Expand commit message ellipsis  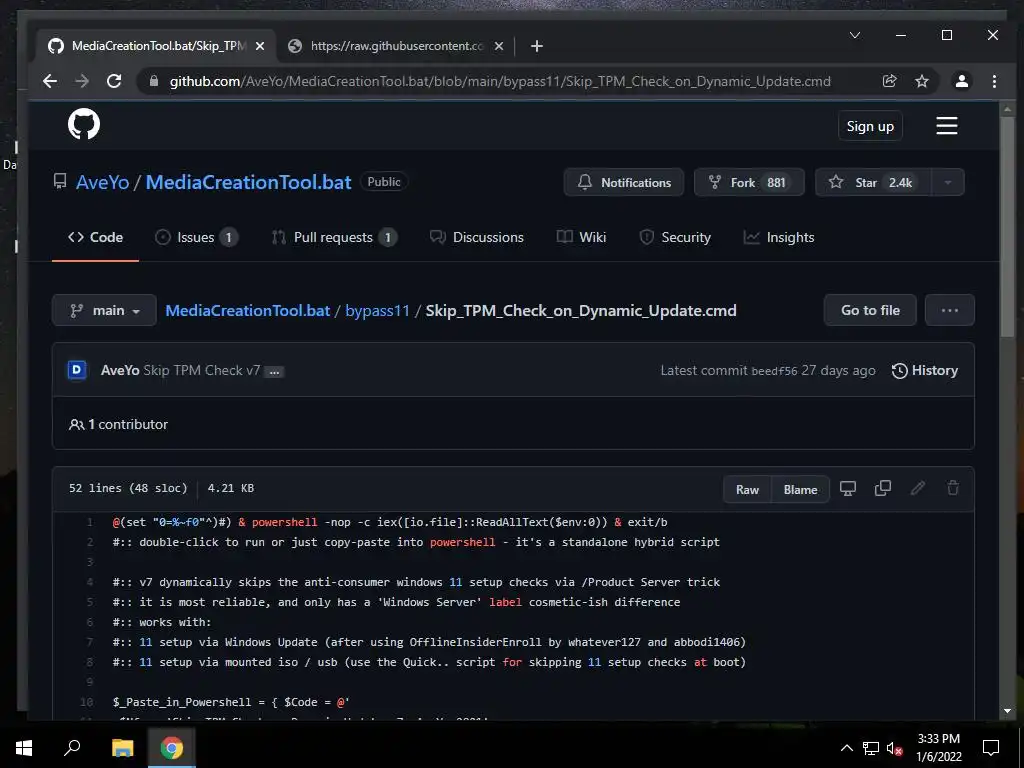(x=275, y=372)
